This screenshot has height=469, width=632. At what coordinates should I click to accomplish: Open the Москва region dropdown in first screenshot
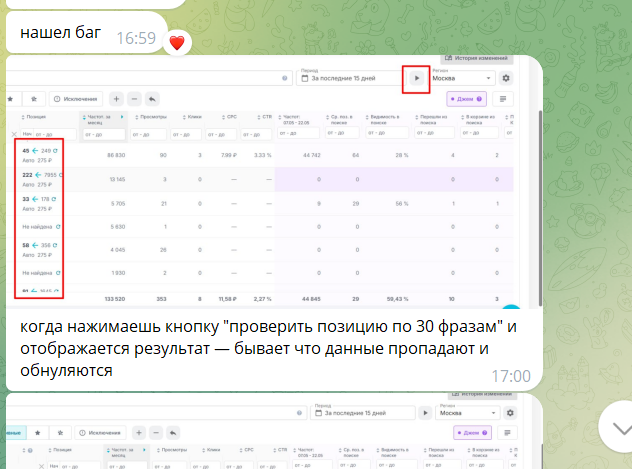point(461,78)
